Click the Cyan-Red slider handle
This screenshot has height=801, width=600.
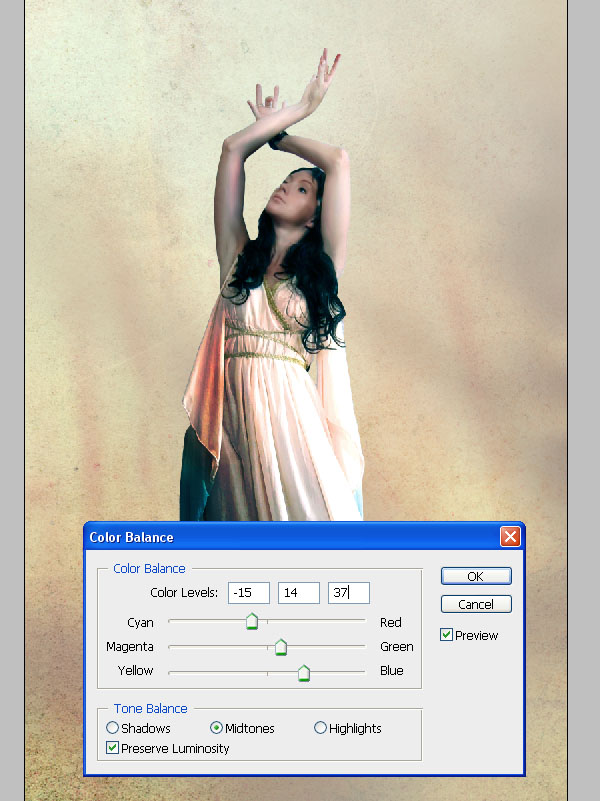point(252,621)
